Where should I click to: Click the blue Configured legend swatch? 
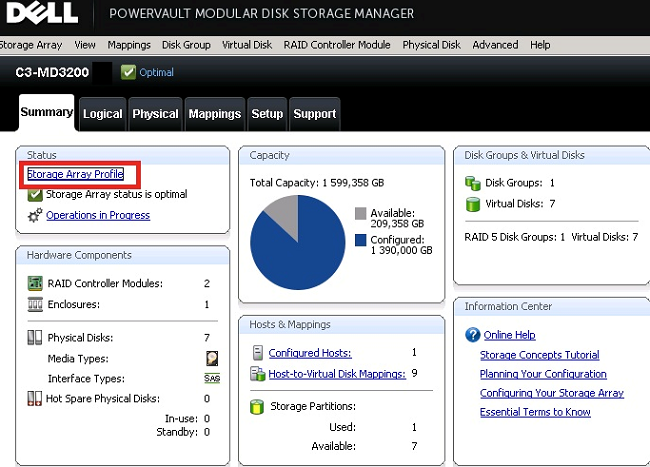361,241
